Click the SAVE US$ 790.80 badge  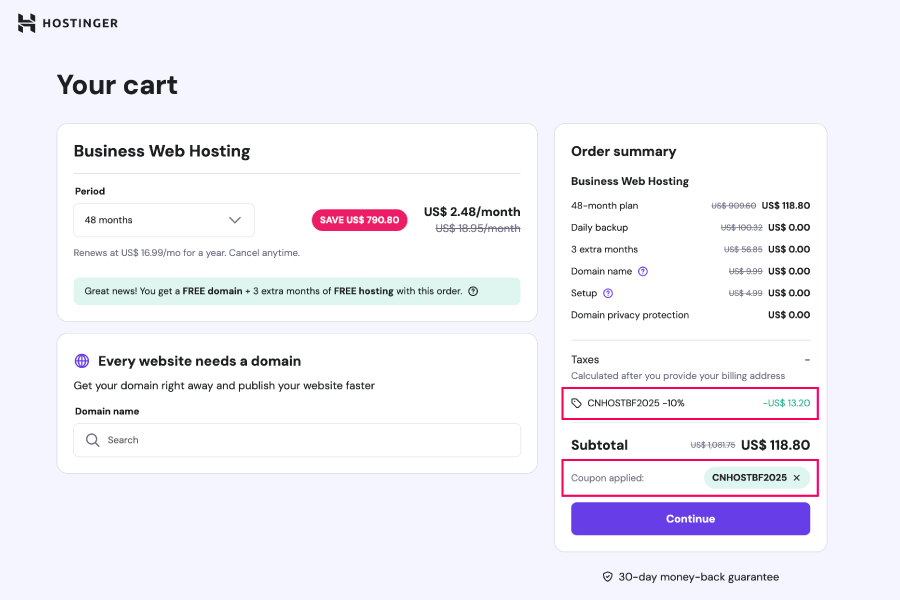click(x=359, y=220)
